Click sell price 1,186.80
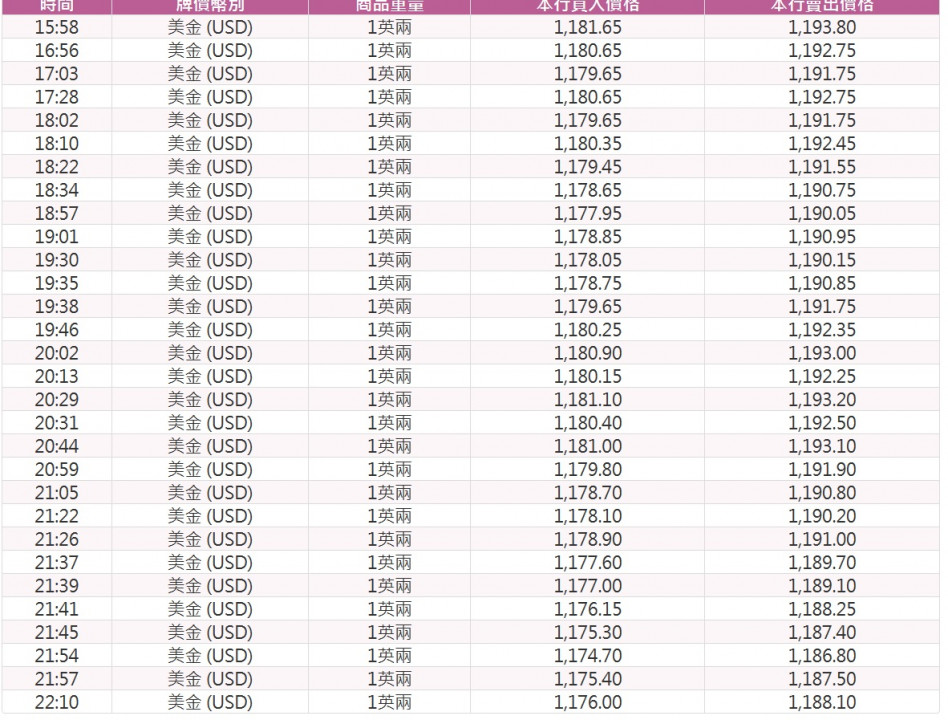Viewport: 948px width, 720px height. pyautogui.click(x=822, y=656)
